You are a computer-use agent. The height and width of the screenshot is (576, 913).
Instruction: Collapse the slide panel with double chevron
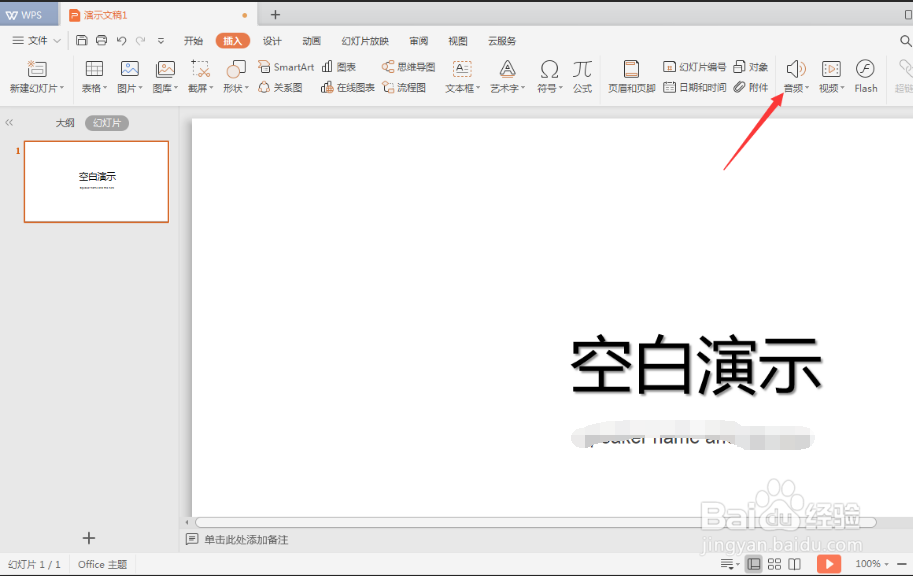tap(9, 122)
